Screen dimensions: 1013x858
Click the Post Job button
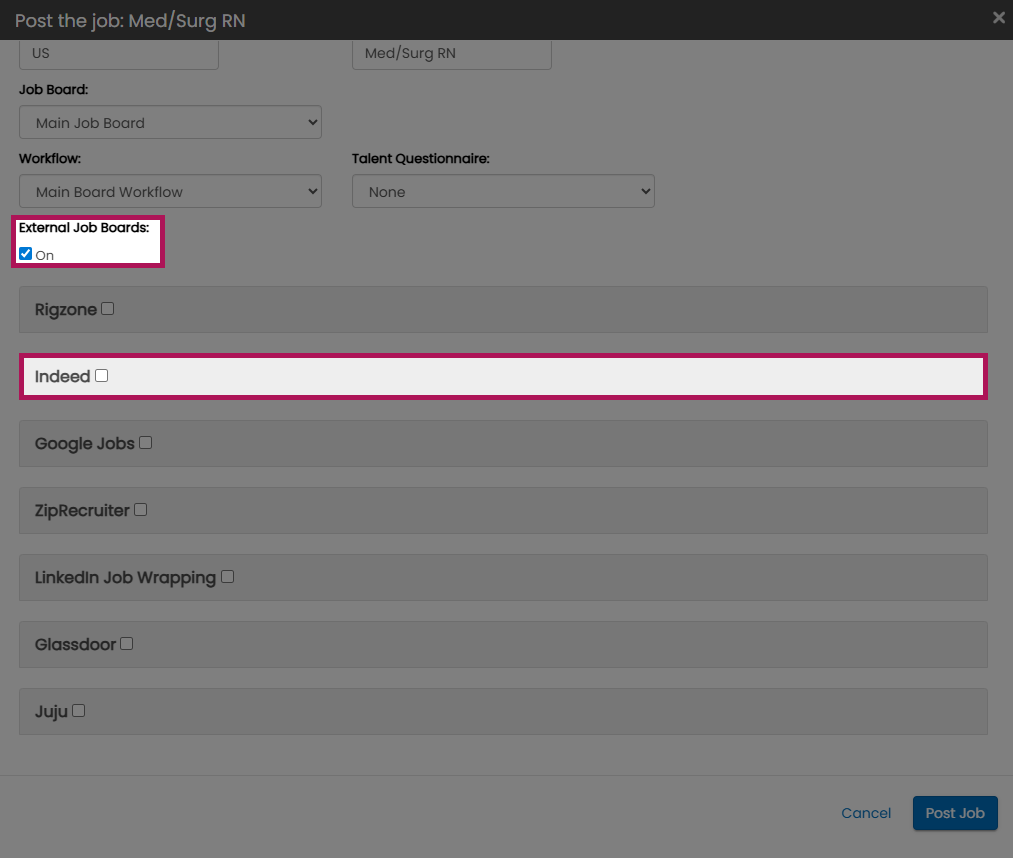pos(955,813)
